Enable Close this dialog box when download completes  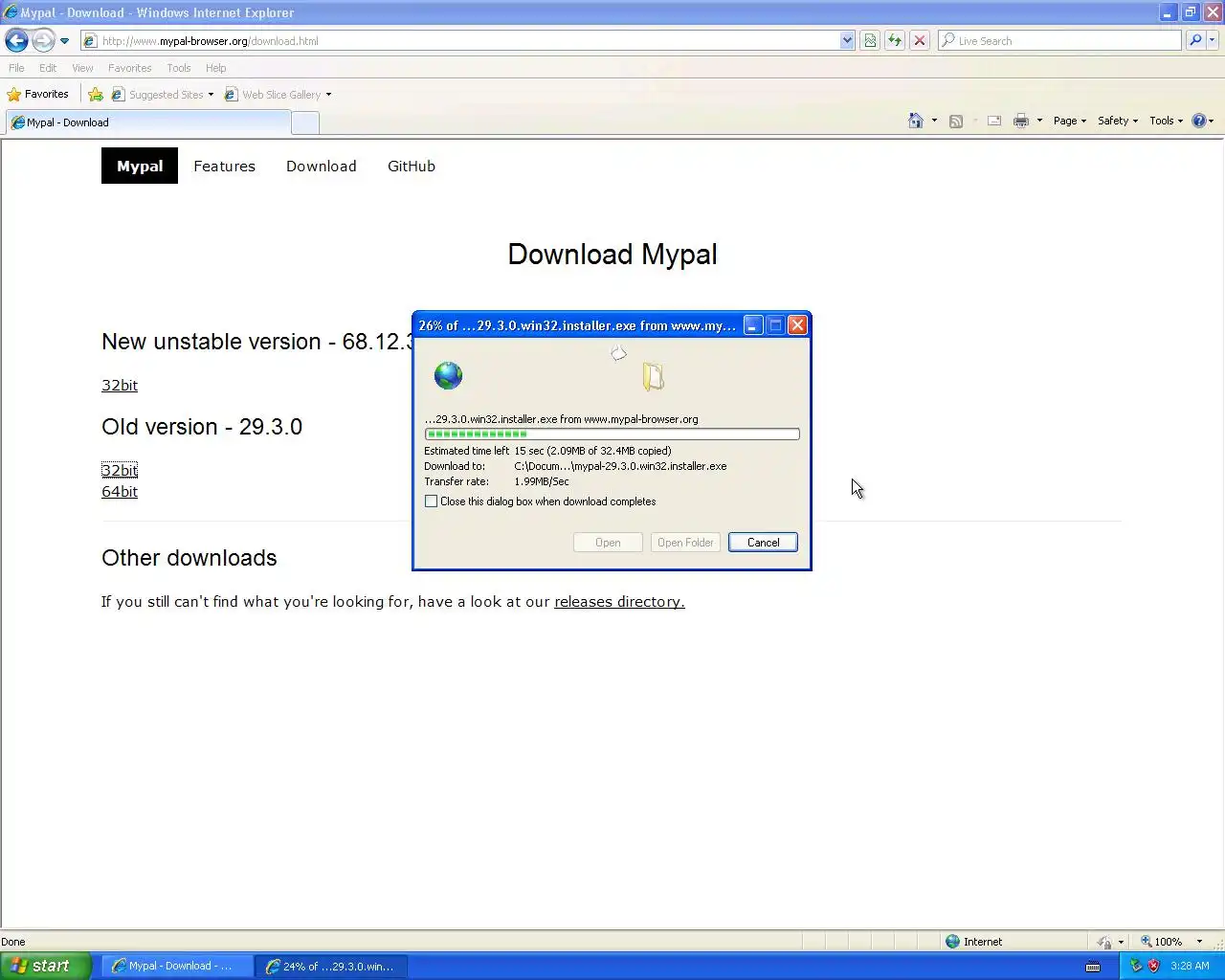(432, 501)
